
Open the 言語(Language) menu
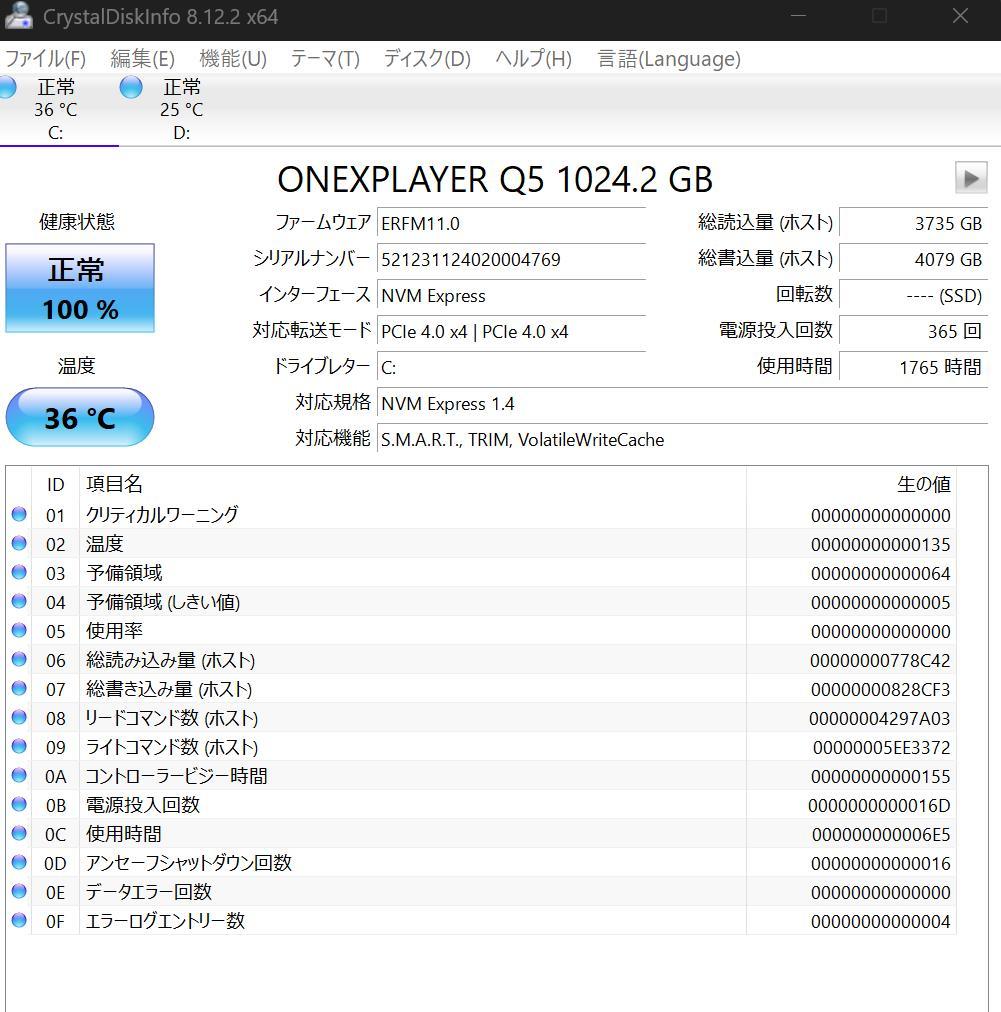pos(668,59)
